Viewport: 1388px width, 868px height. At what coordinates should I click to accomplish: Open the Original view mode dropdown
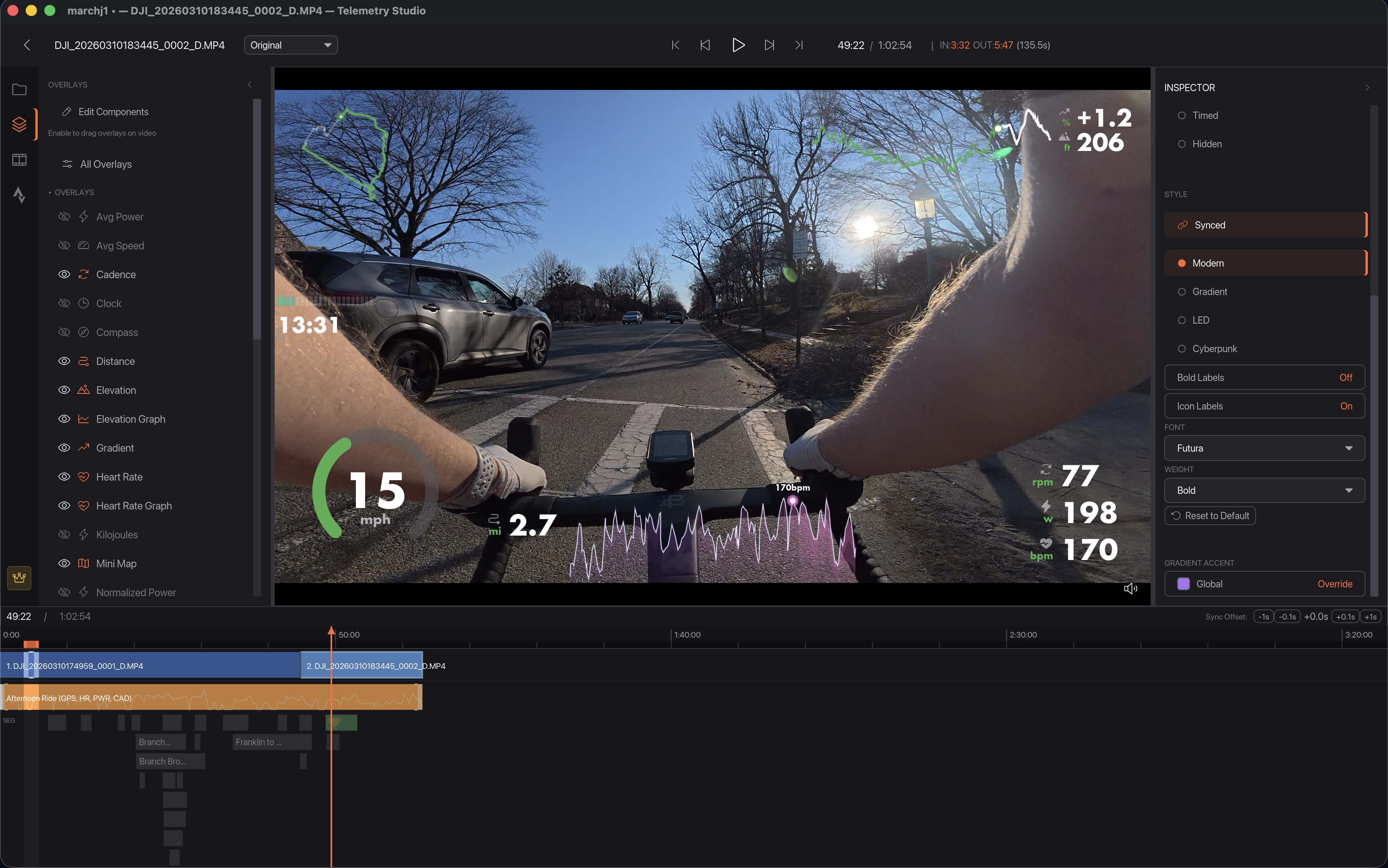(x=291, y=45)
